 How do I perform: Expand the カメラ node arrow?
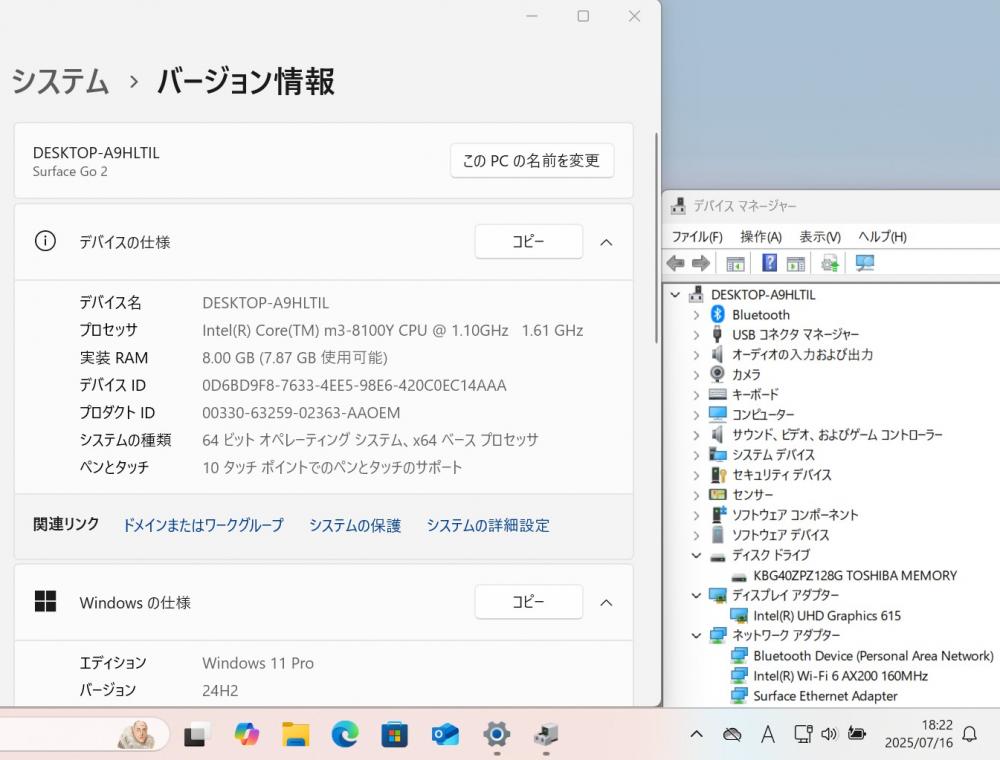pyautogui.click(x=696, y=375)
